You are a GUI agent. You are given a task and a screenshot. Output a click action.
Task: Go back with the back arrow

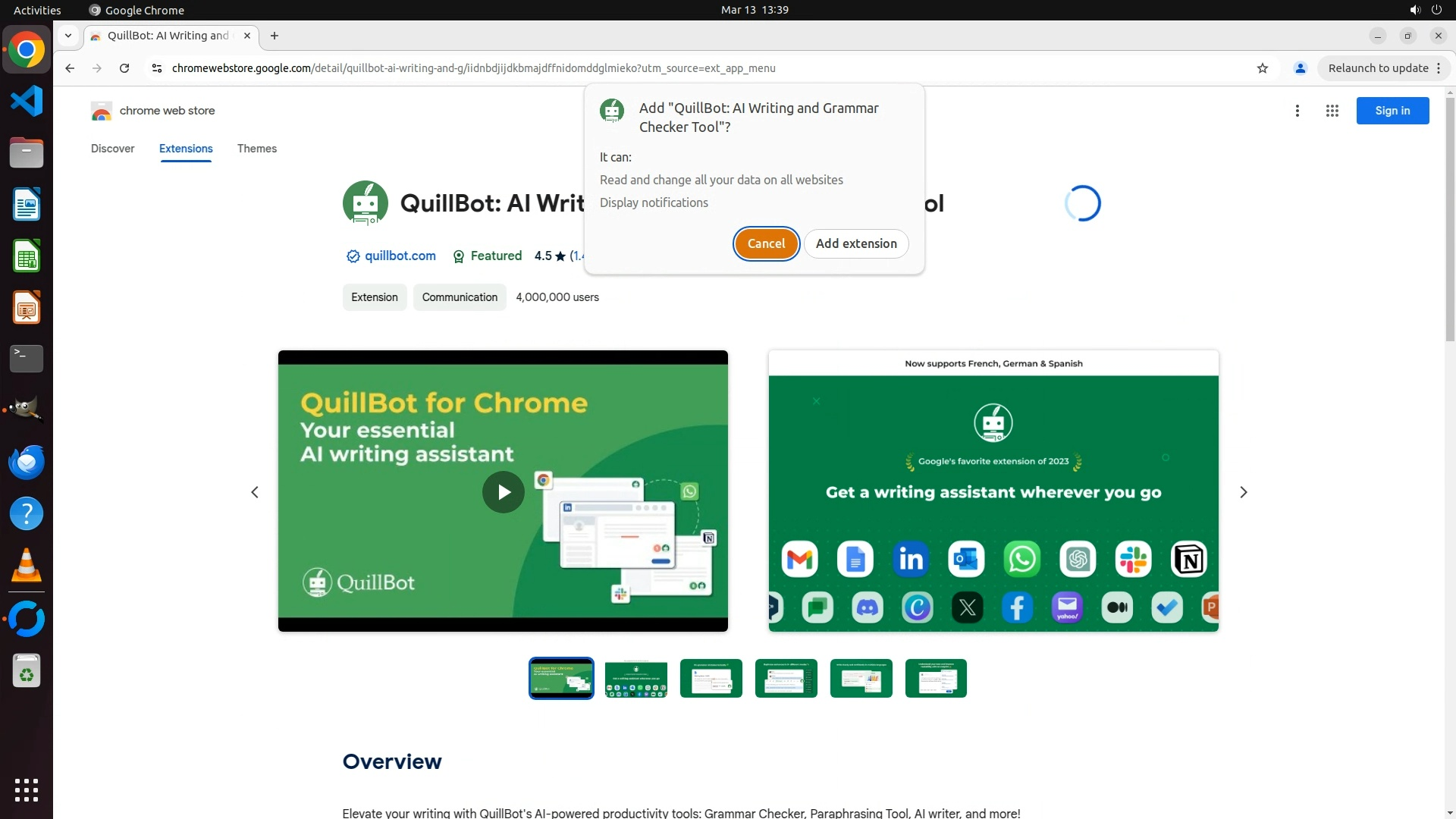70,68
